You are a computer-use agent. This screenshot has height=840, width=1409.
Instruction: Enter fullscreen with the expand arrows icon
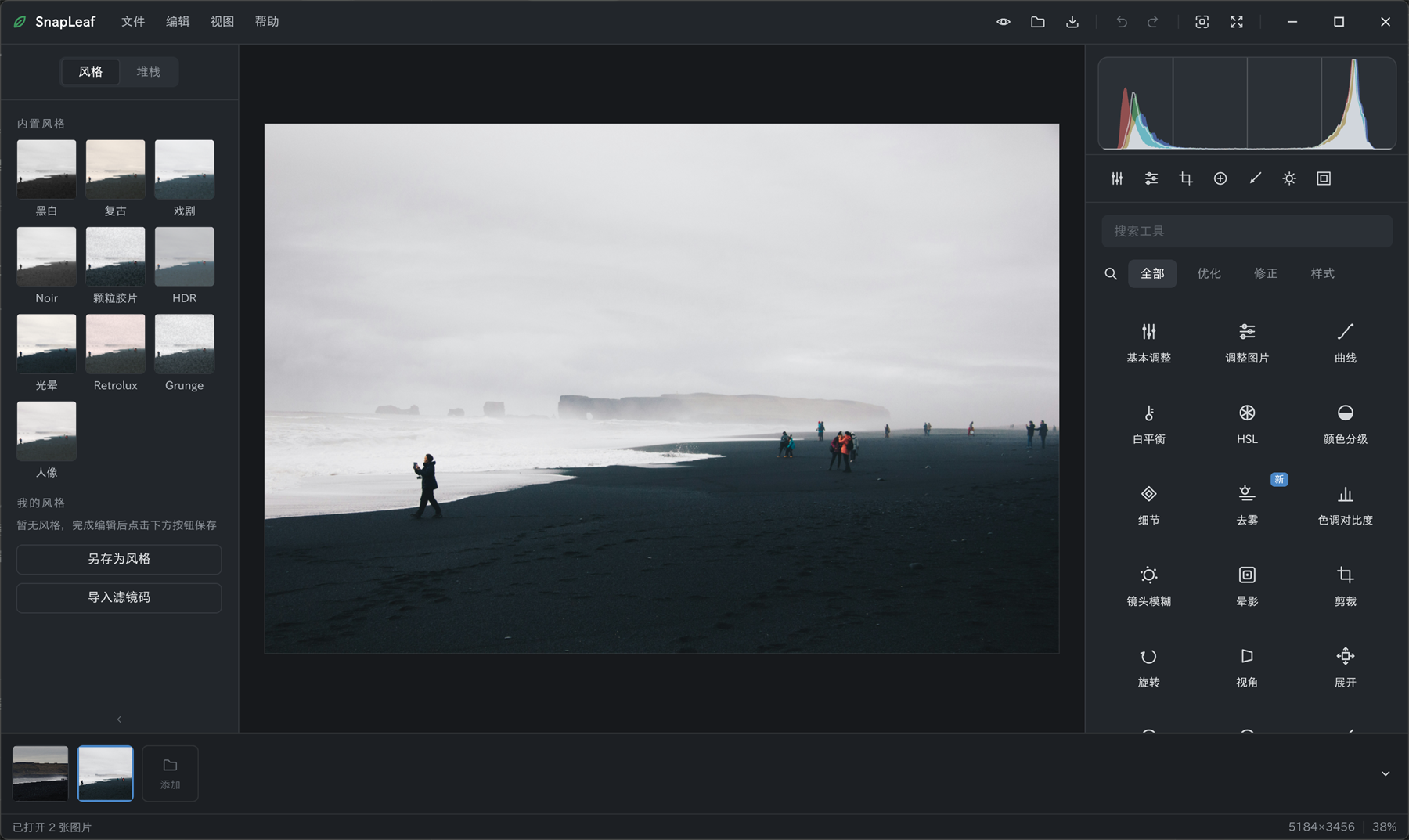1236,22
